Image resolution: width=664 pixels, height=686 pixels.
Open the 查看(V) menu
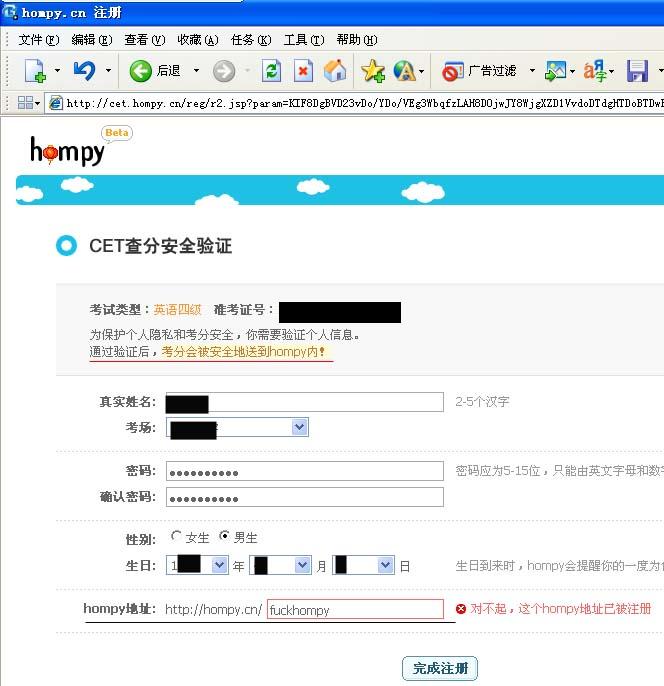click(x=145, y=40)
